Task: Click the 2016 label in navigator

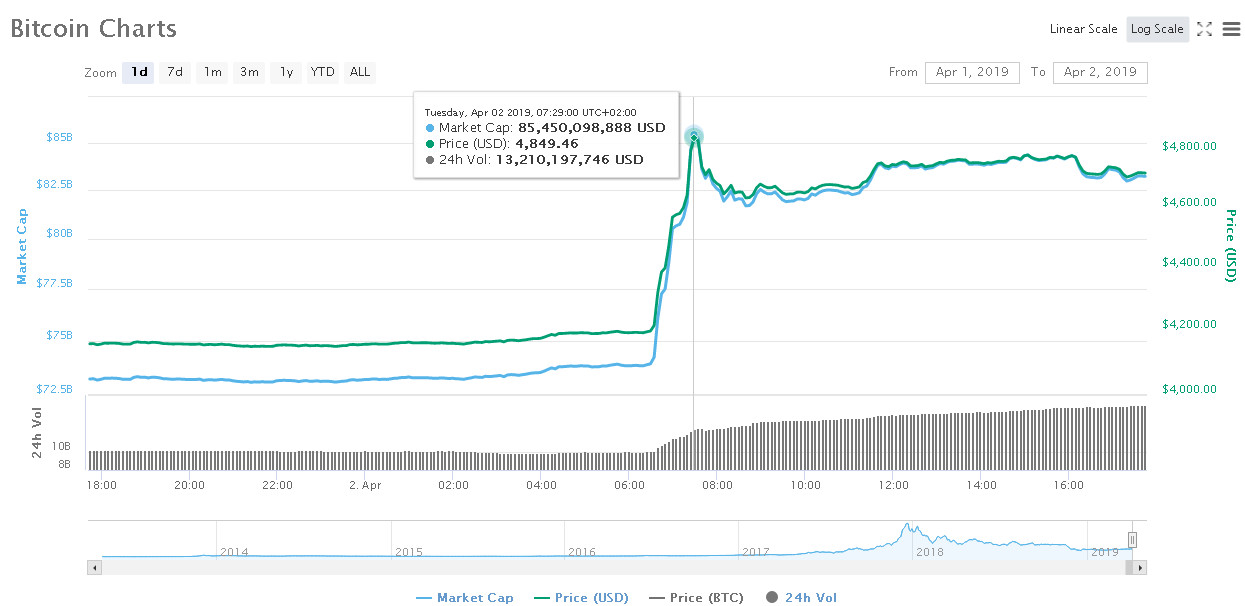Action: click(x=582, y=552)
